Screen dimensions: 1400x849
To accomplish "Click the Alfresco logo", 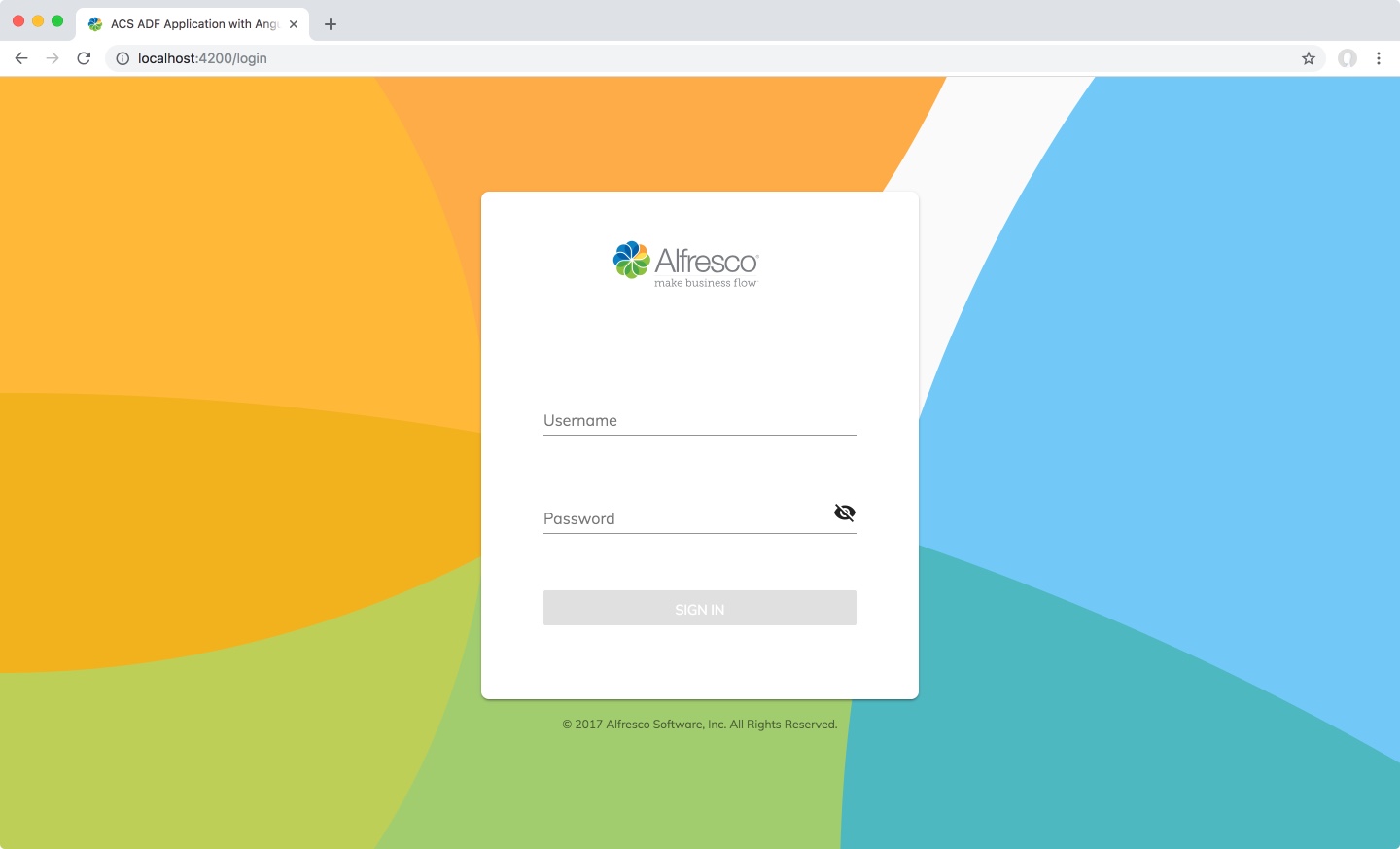I will pyautogui.click(x=685, y=263).
